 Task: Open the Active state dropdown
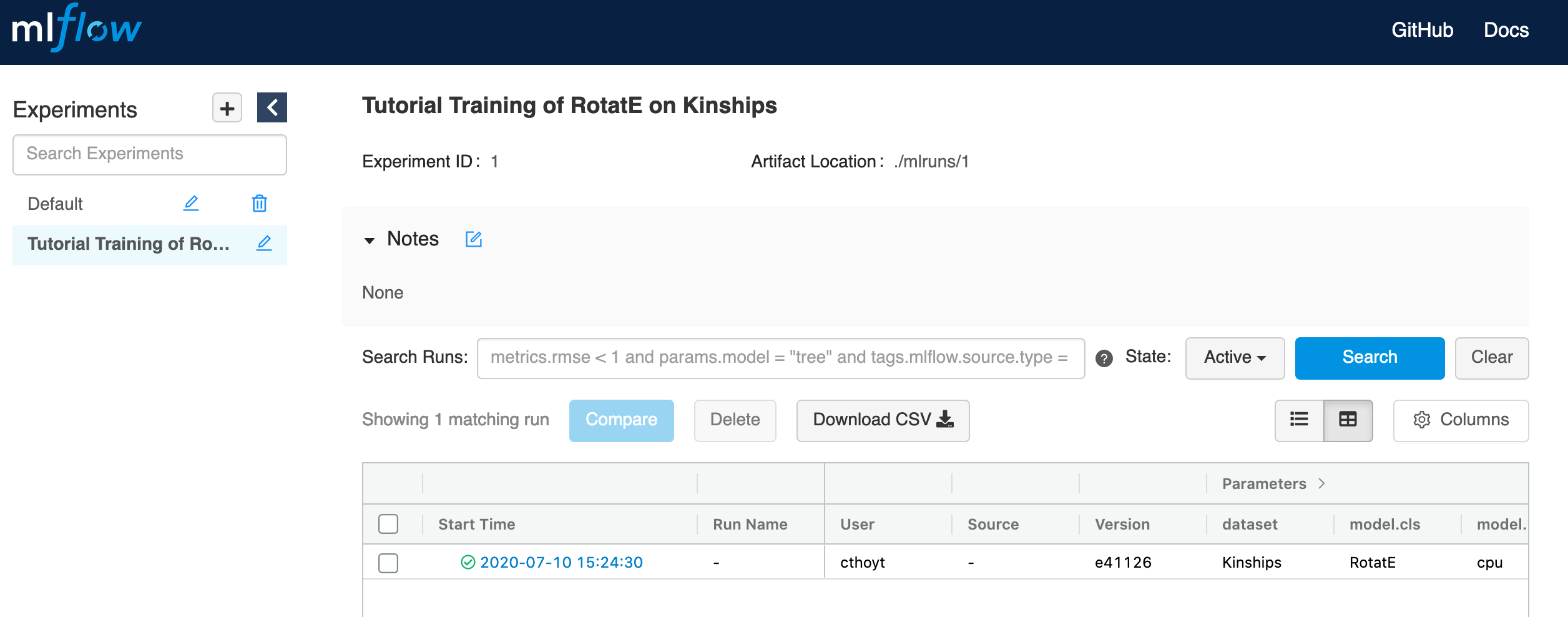[x=1235, y=358]
